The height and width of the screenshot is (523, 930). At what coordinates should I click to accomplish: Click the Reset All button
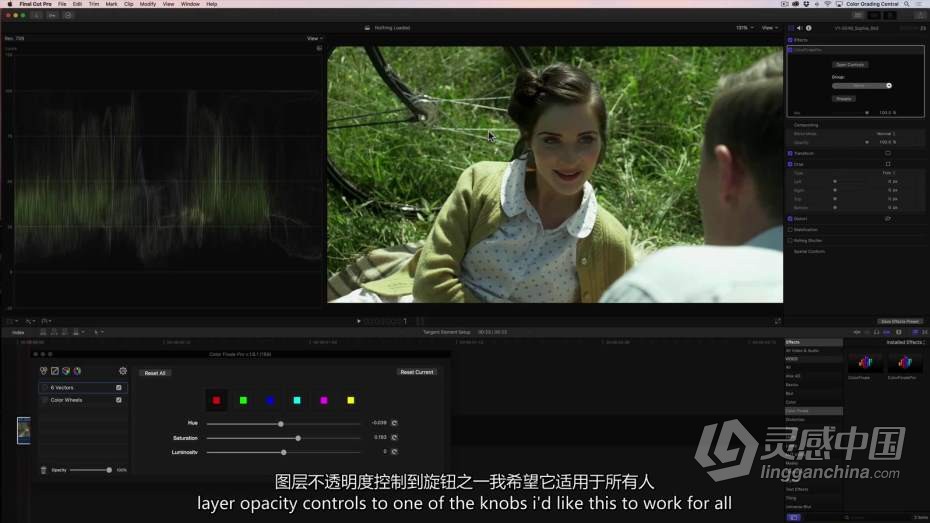point(155,373)
